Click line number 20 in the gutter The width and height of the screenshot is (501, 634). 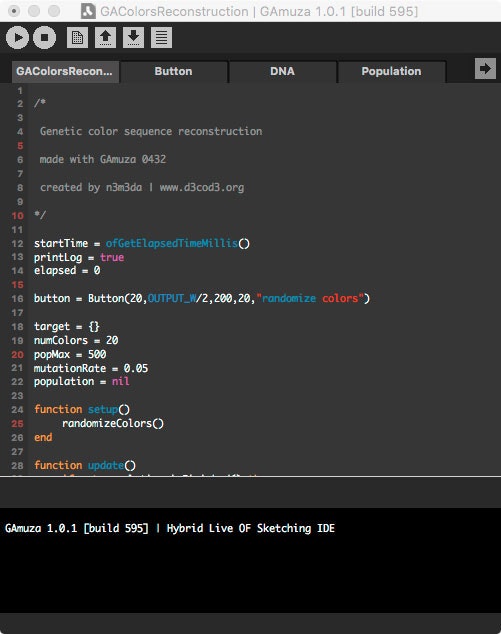tap(17, 355)
